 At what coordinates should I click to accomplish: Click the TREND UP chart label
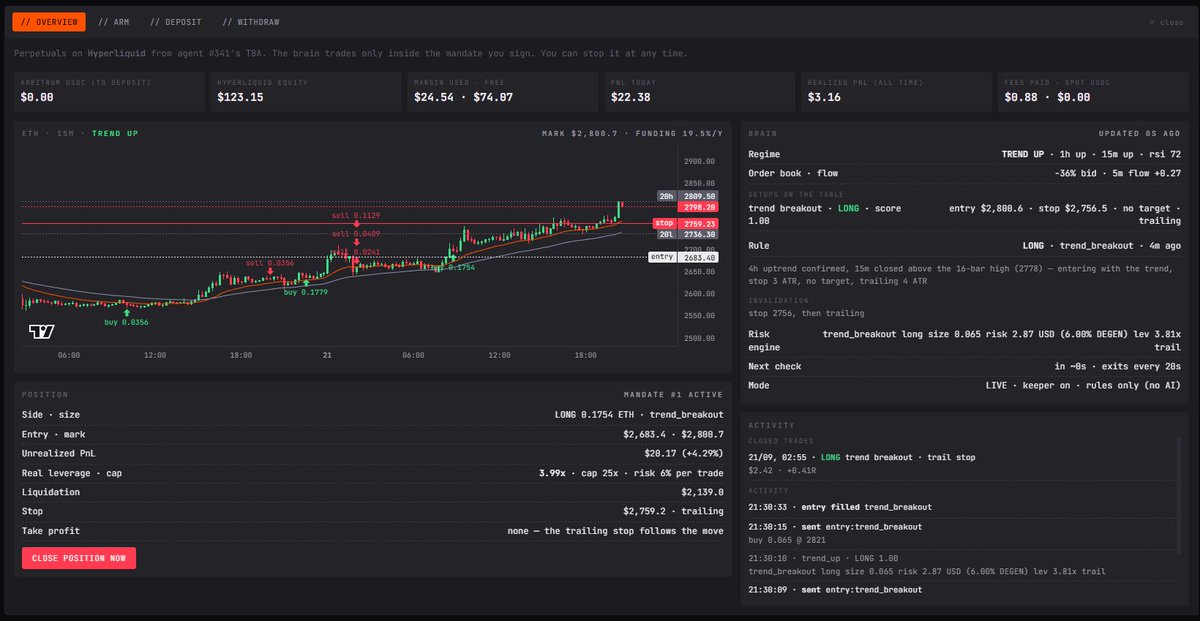[115, 133]
